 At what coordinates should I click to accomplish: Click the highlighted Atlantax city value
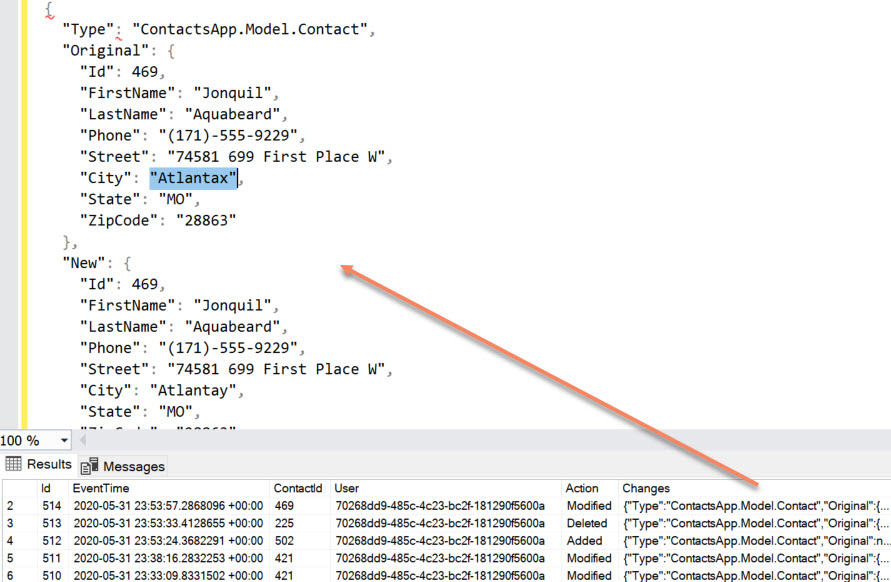click(x=193, y=177)
